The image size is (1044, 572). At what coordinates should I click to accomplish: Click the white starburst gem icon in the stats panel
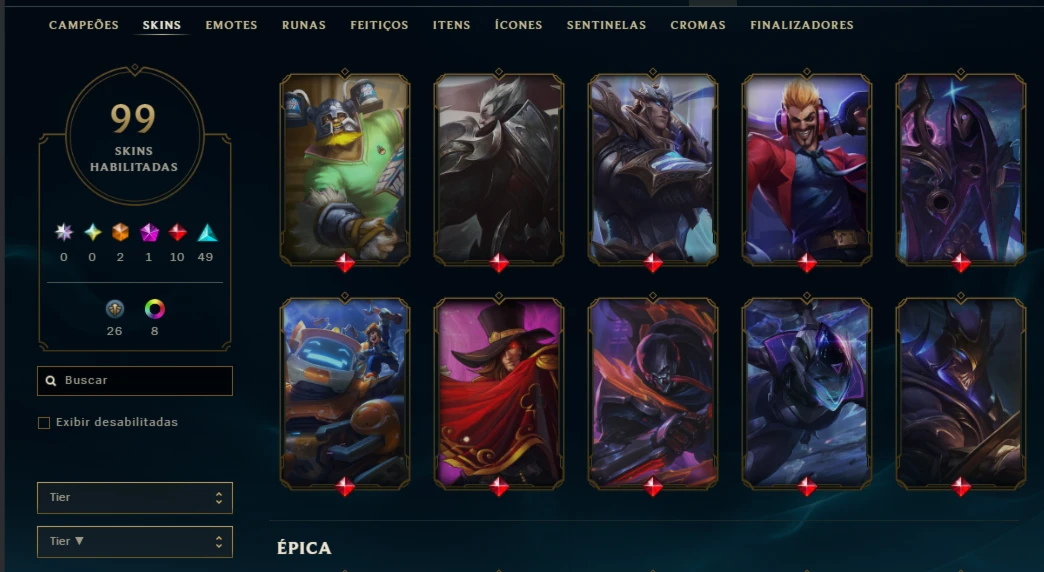[63, 232]
